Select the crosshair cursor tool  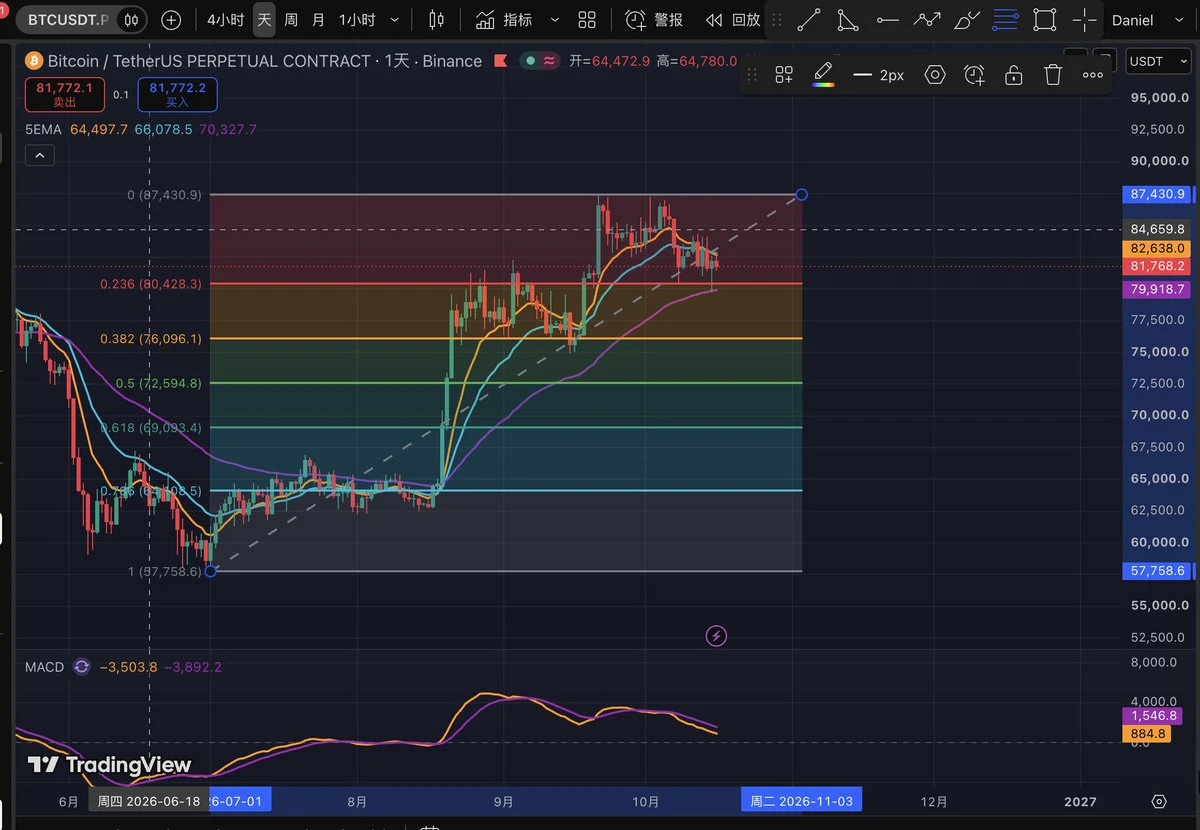point(1084,20)
